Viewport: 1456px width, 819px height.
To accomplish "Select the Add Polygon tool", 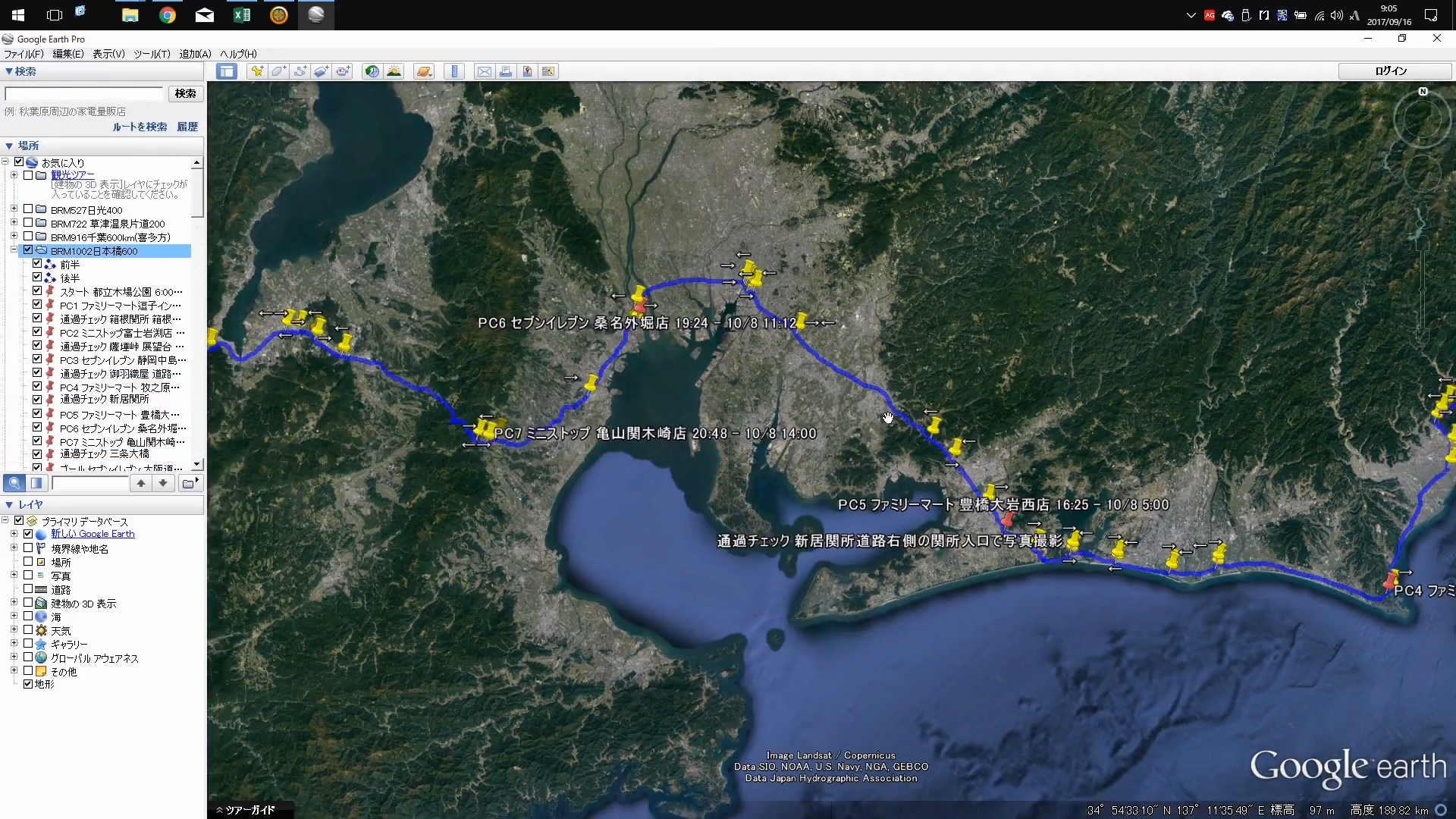I will pos(278,71).
